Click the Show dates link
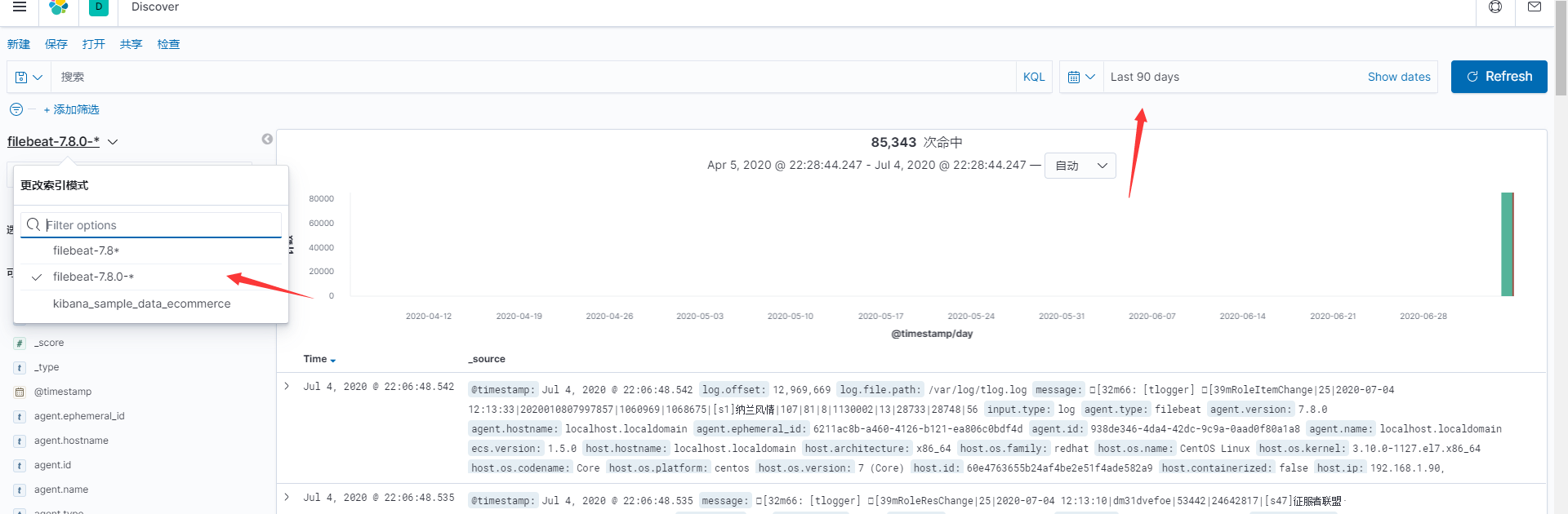The image size is (1568, 514). [x=1398, y=77]
